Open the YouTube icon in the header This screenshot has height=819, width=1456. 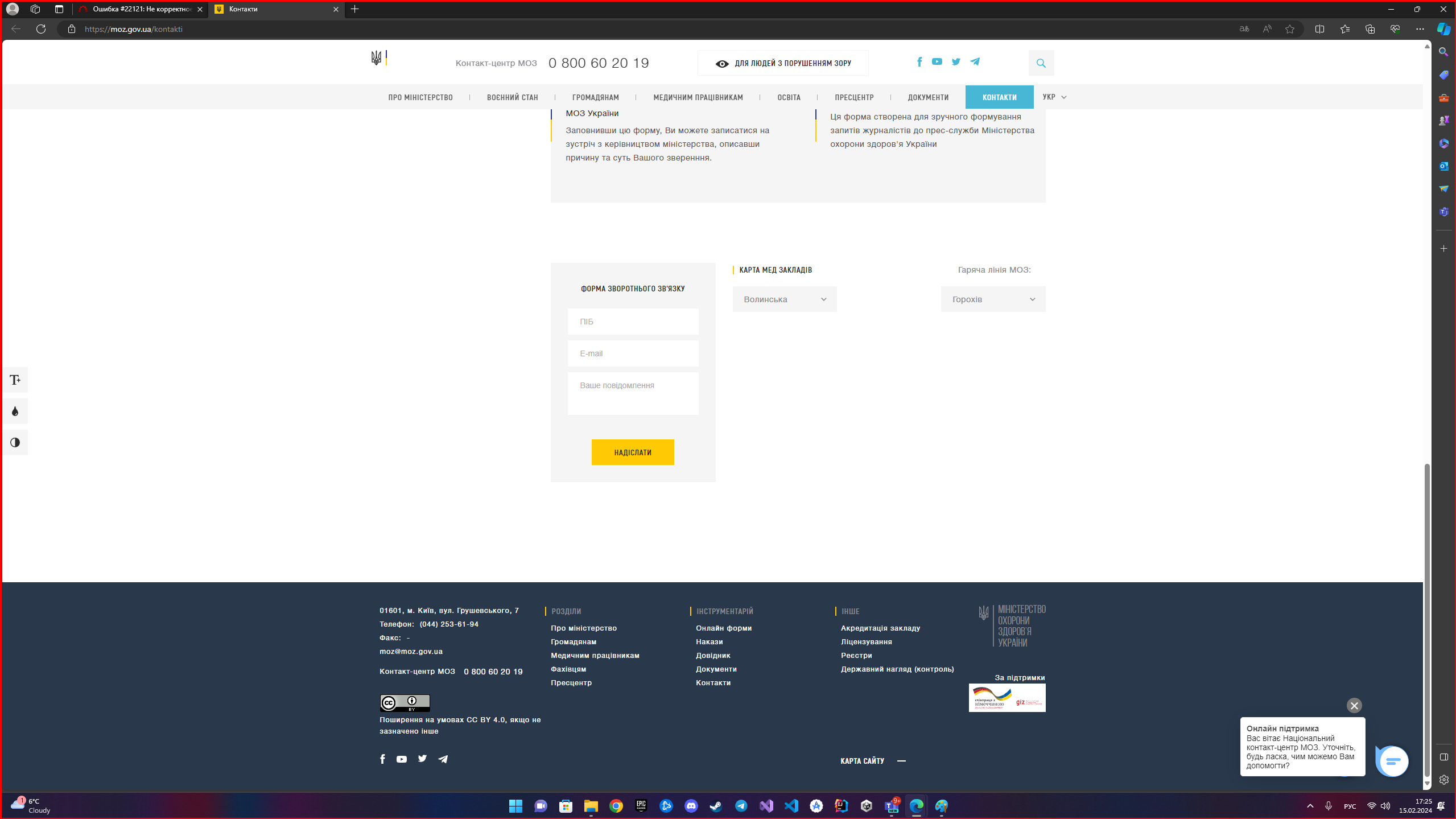tap(937, 61)
